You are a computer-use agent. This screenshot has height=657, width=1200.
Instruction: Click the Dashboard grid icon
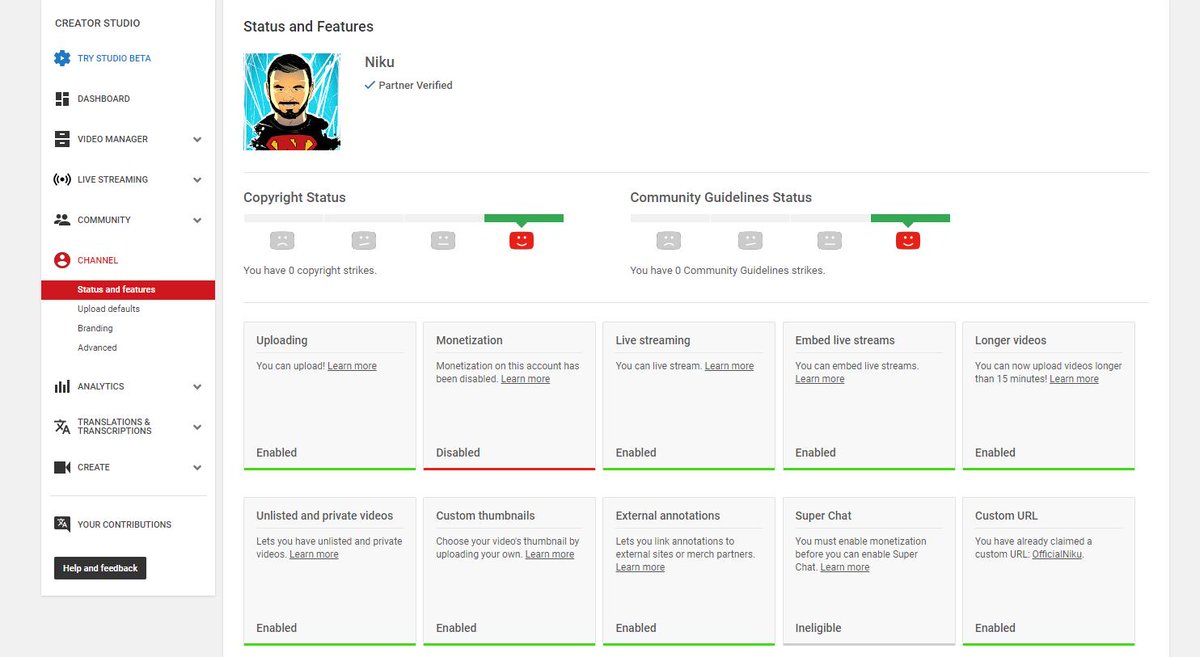(x=62, y=99)
